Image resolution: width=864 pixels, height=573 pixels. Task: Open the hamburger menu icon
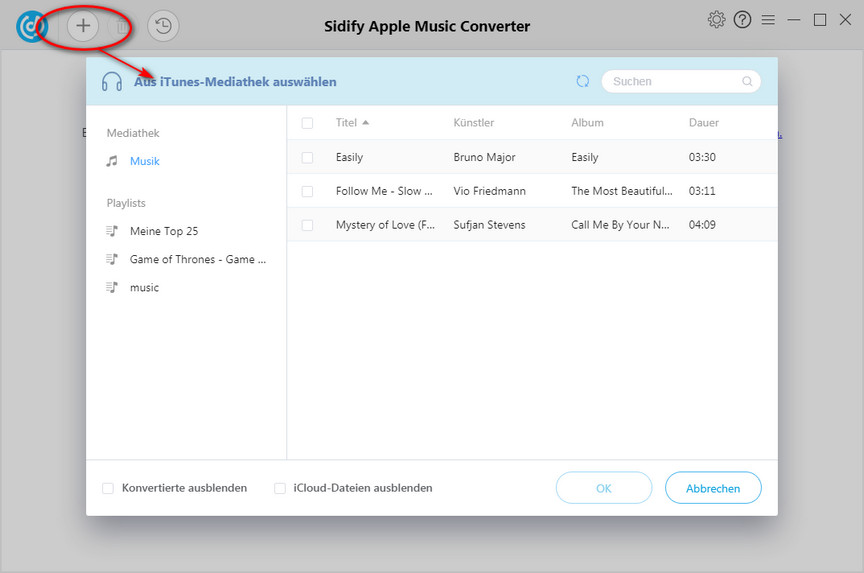click(768, 20)
